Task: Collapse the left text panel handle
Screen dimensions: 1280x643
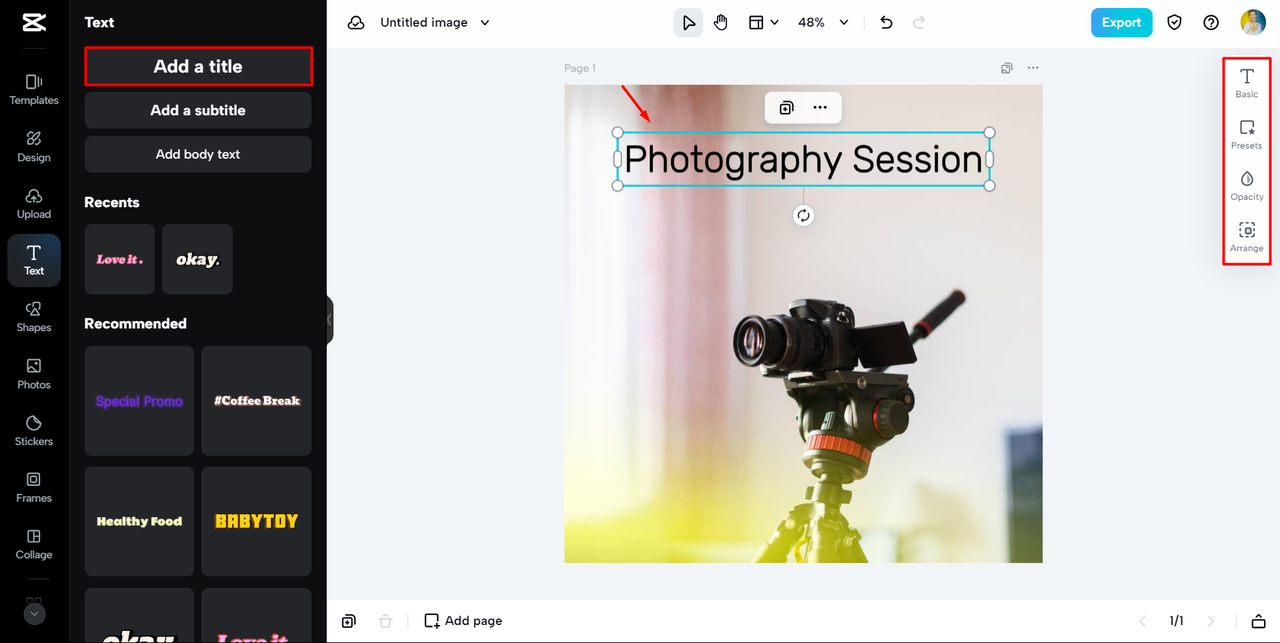Action: [x=329, y=320]
